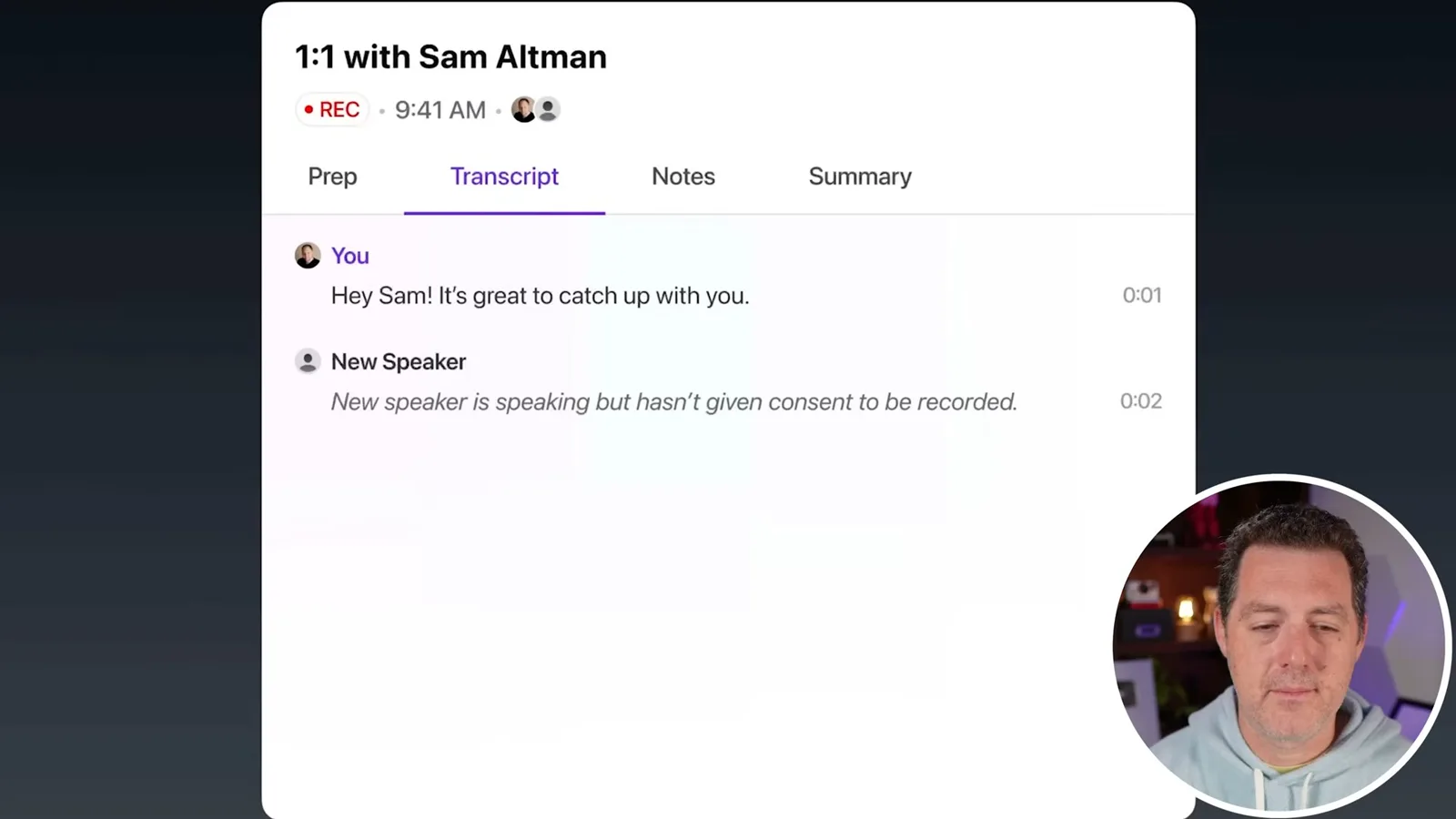Click the 9:41 AM meeting time

coord(440,110)
